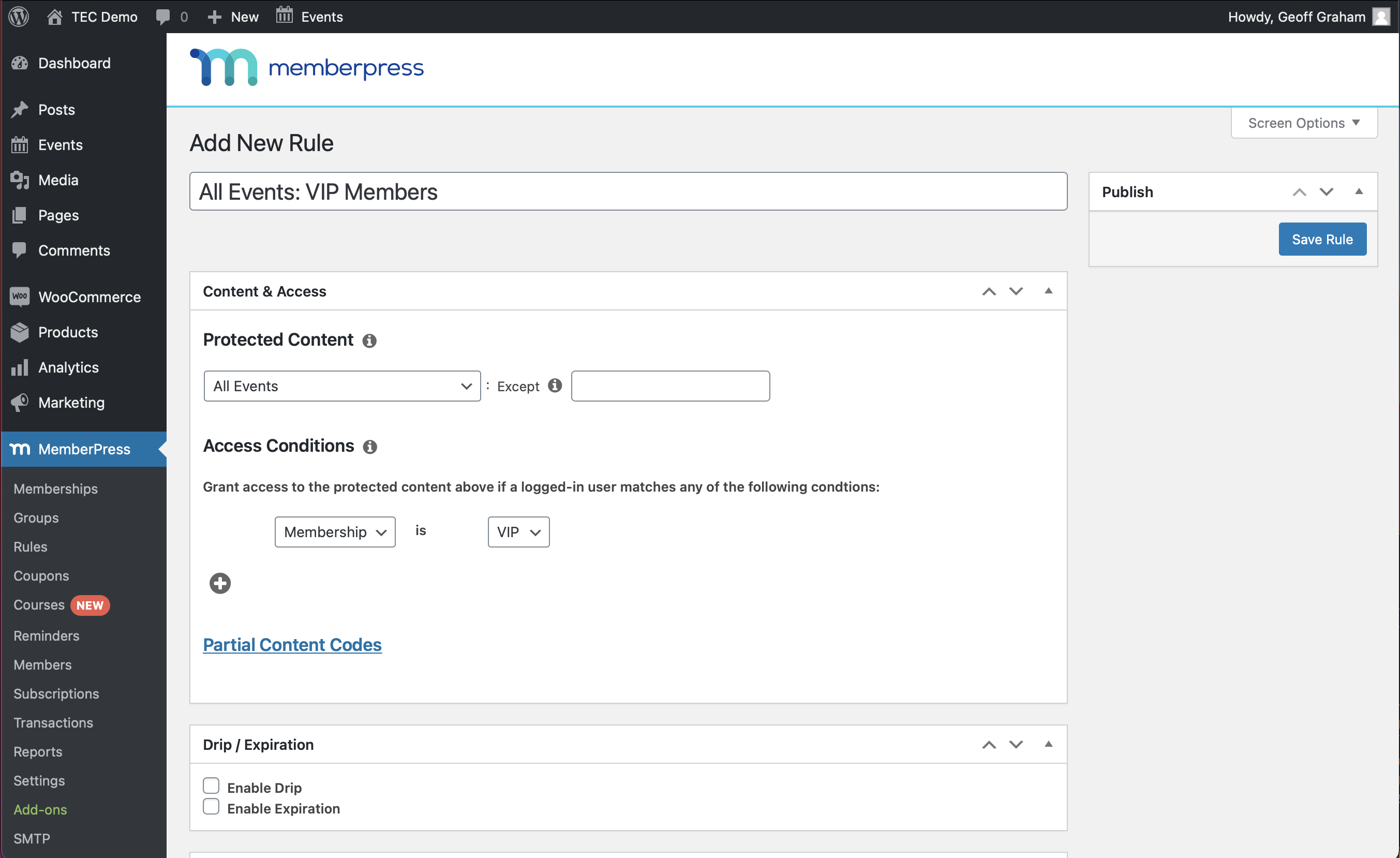Open Reminders submenu item

pyautogui.click(x=47, y=636)
